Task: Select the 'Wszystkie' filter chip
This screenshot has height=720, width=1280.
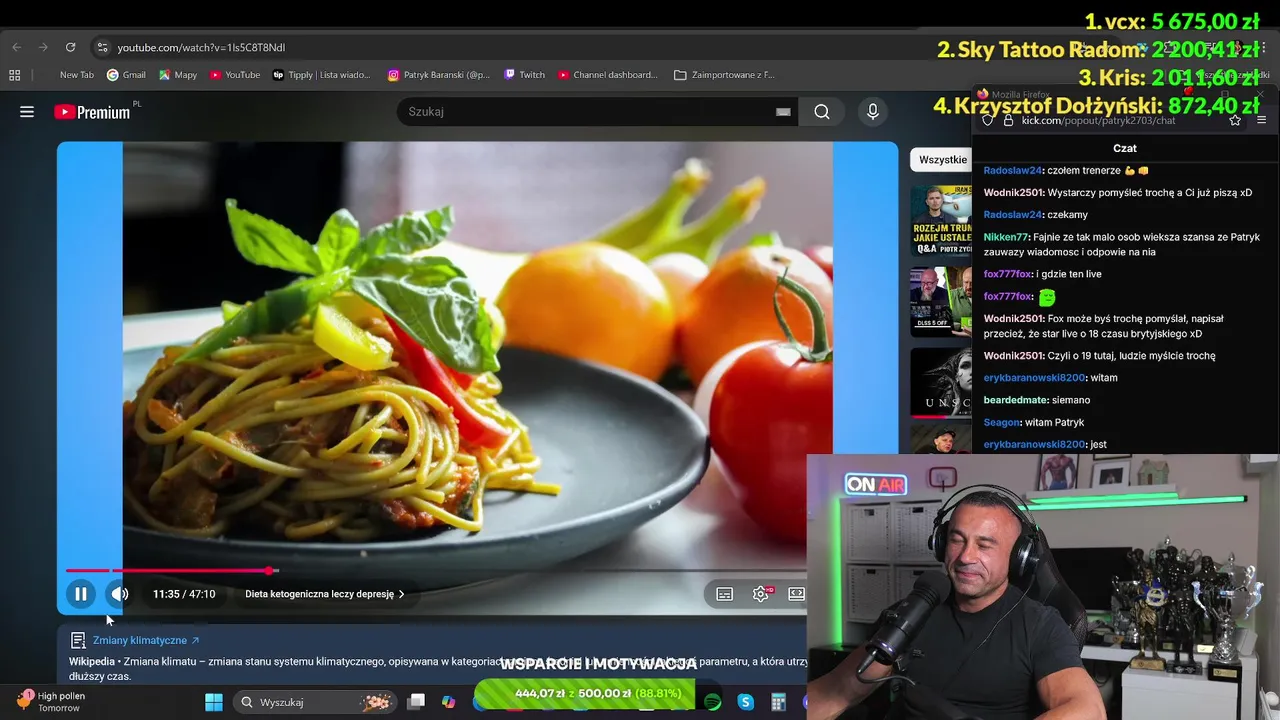Action: (942, 159)
